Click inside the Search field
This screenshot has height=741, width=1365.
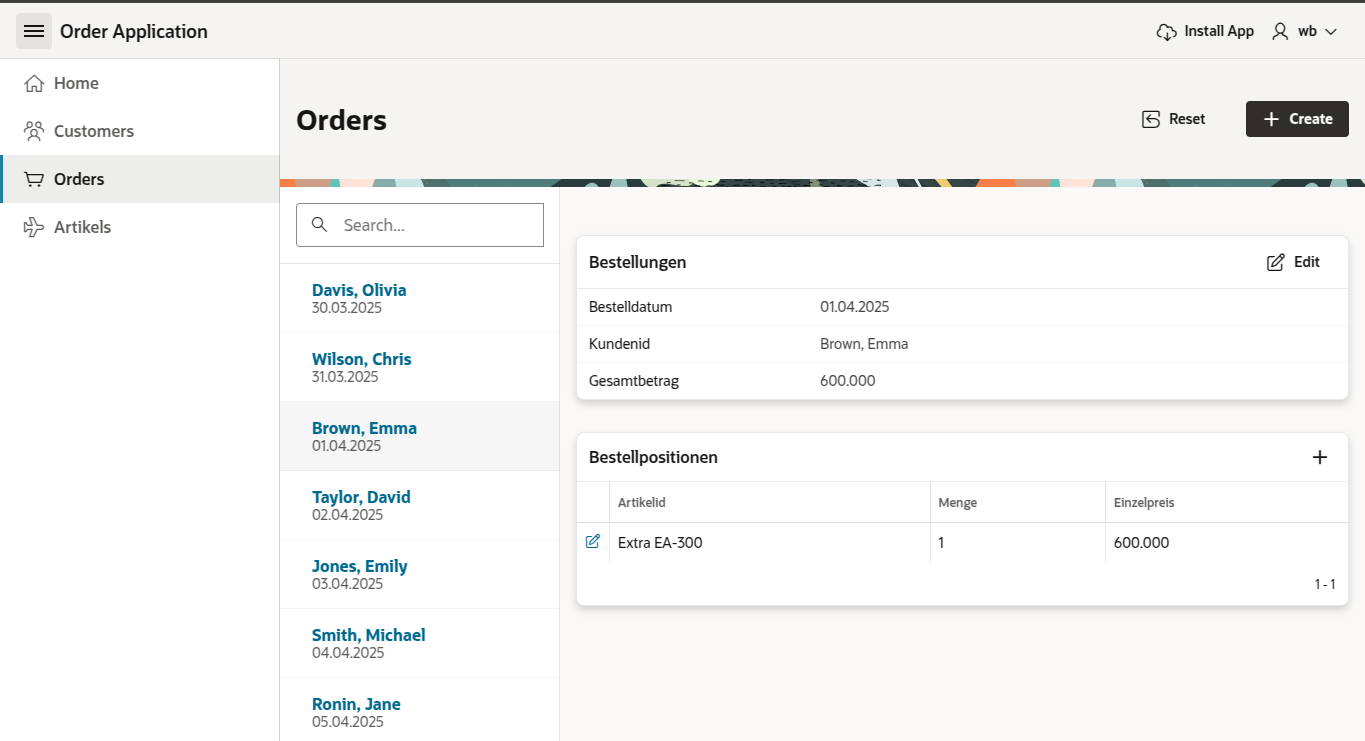point(430,224)
